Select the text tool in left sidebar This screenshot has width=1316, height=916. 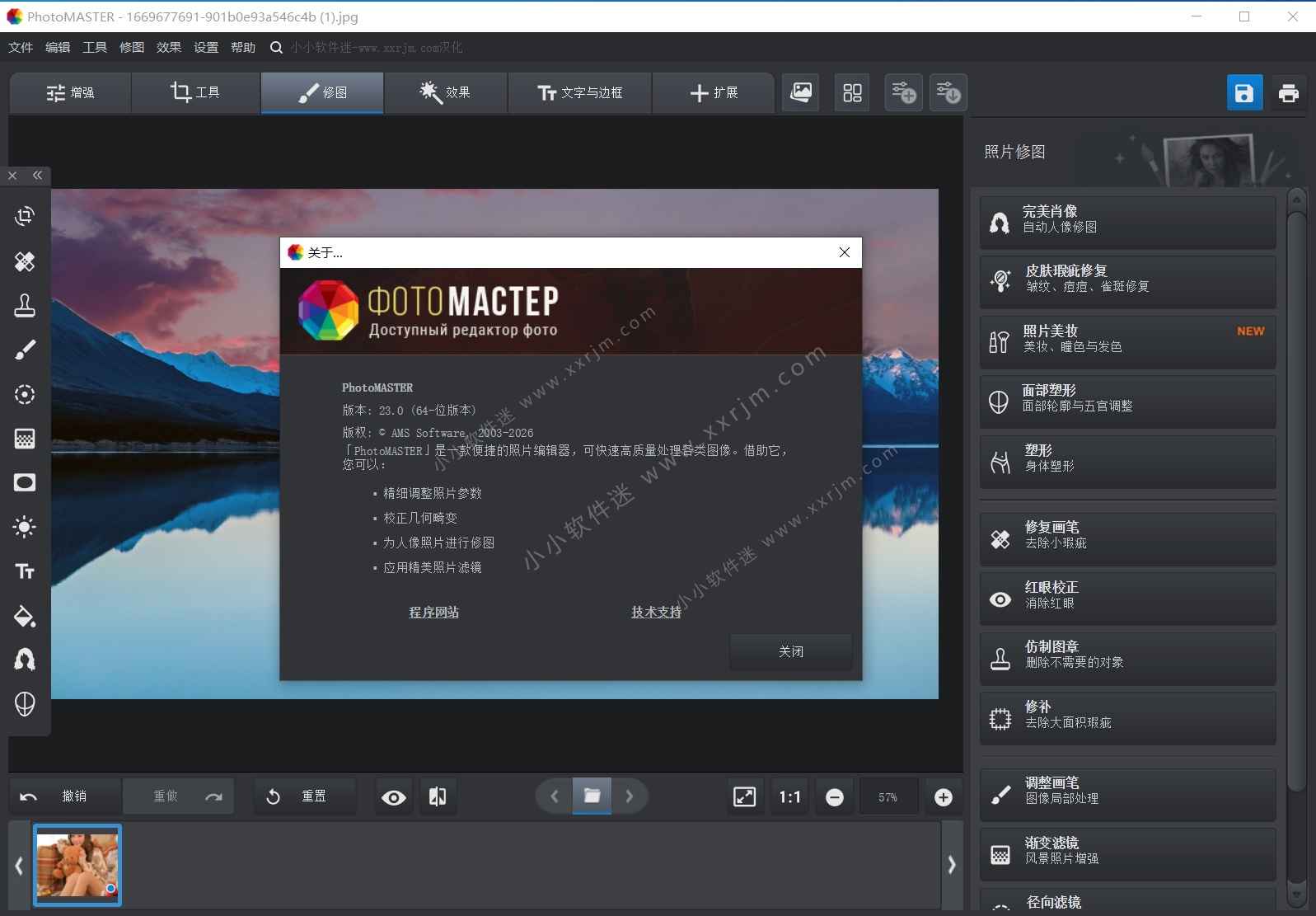pyautogui.click(x=25, y=571)
